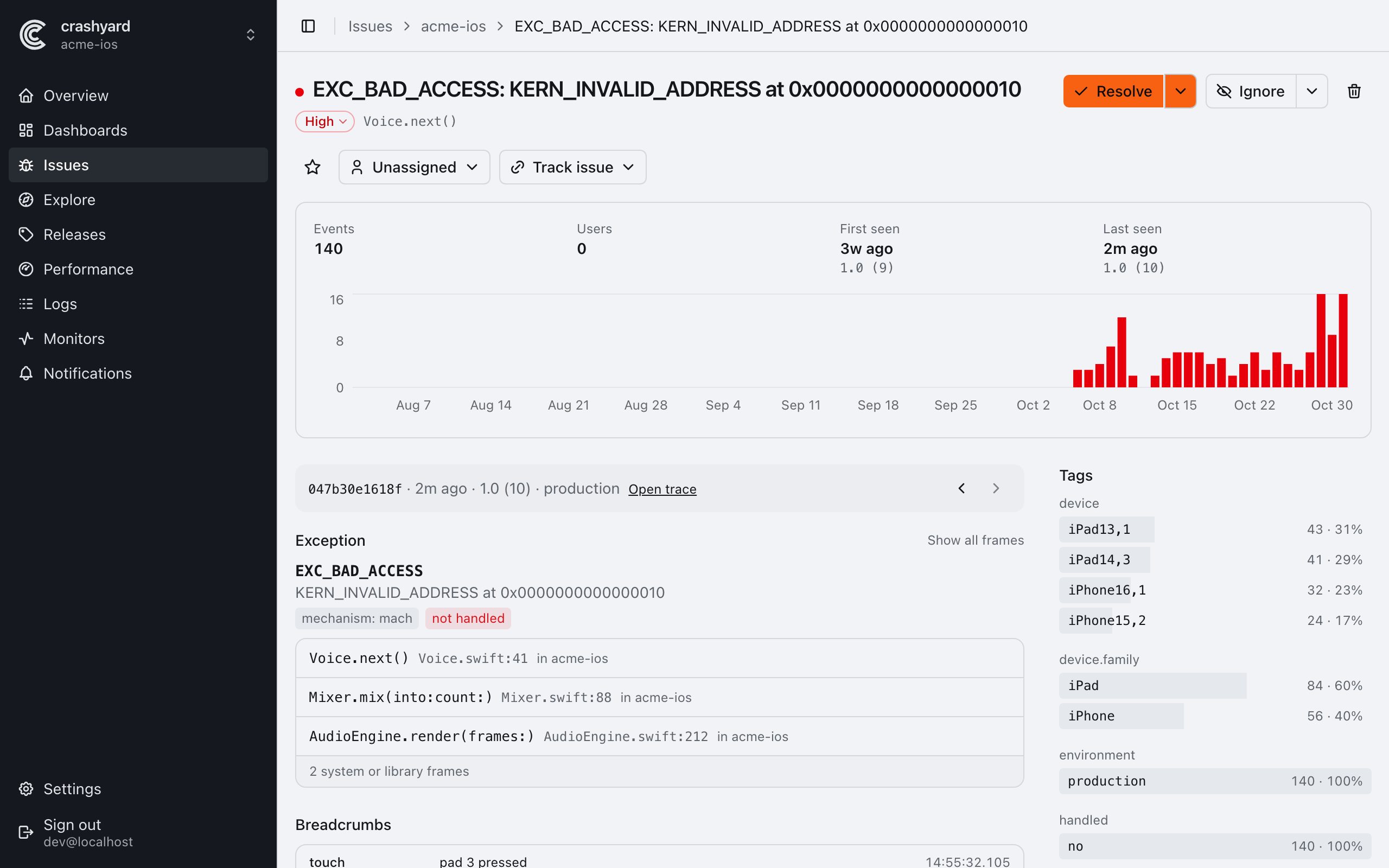Go to the next event
Viewport: 1389px width, 868px height.
tap(996, 489)
